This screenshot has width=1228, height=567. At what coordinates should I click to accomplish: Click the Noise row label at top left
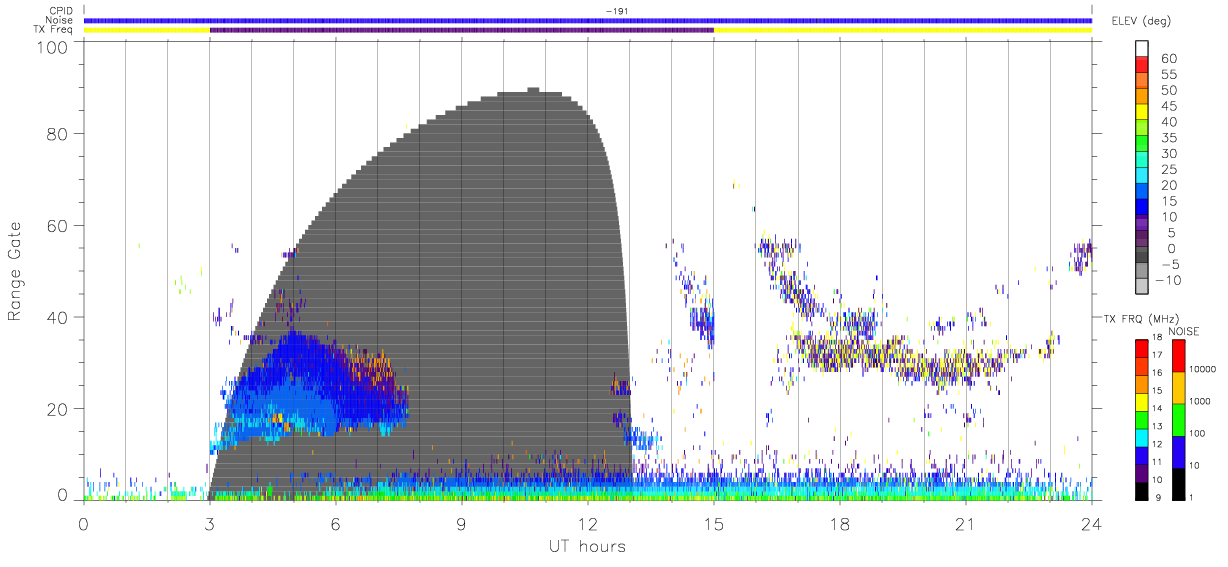(x=59, y=20)
